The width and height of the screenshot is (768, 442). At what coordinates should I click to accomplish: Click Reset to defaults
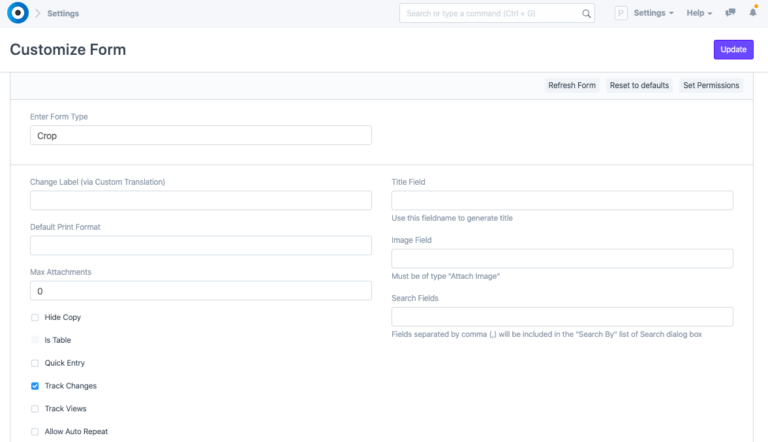(639, 86)
